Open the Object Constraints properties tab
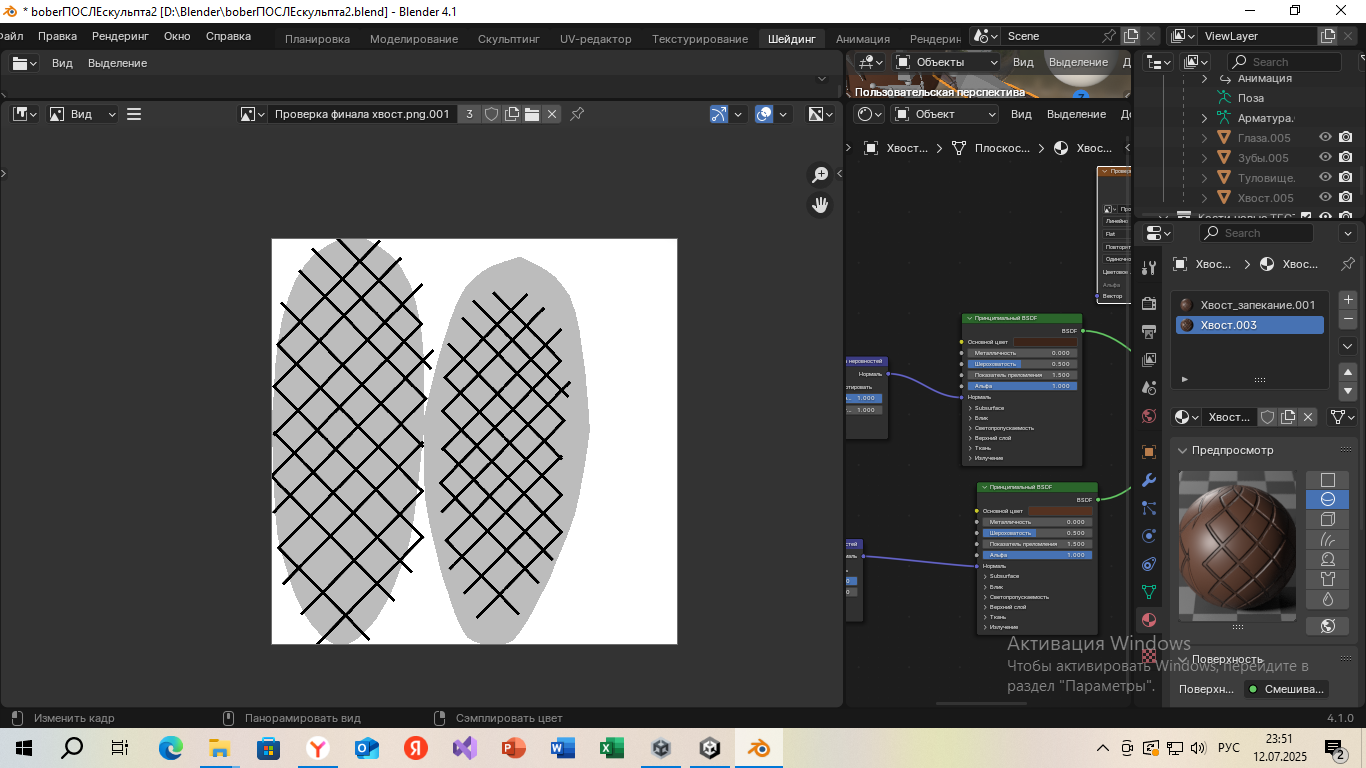 (1149, 564)
